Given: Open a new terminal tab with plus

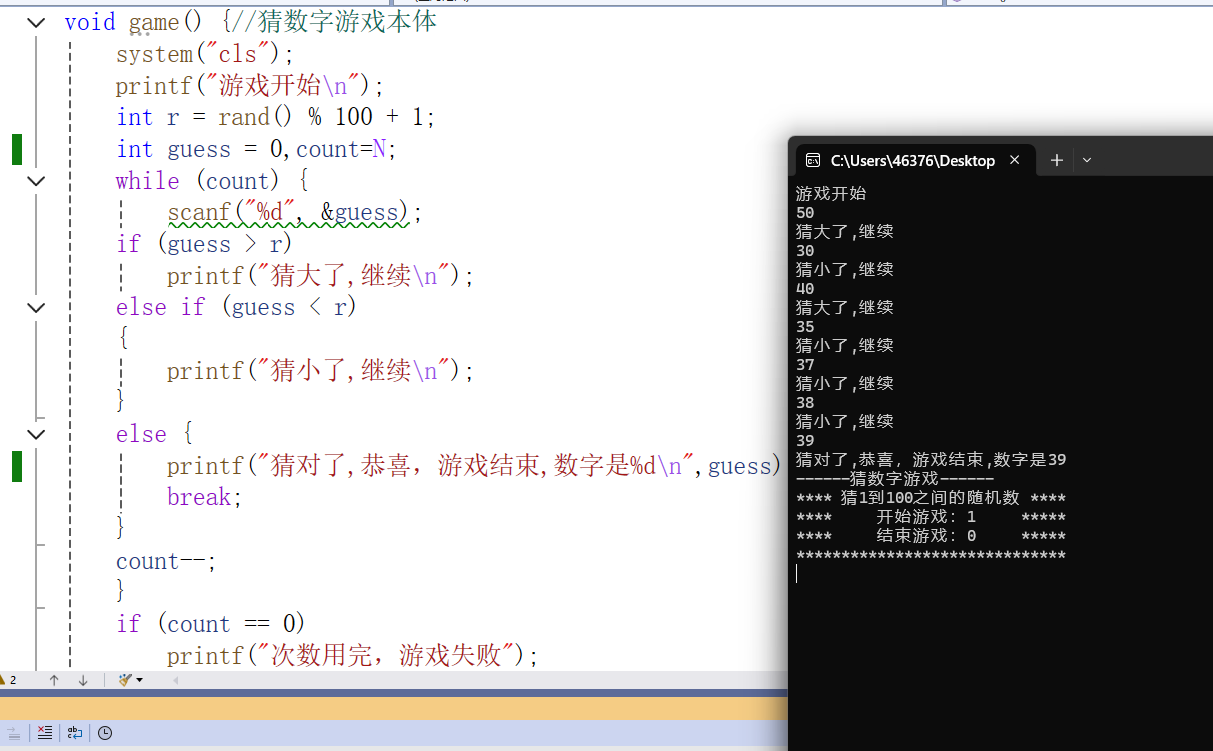Looking at the screenshot, I should point(1056,160).
